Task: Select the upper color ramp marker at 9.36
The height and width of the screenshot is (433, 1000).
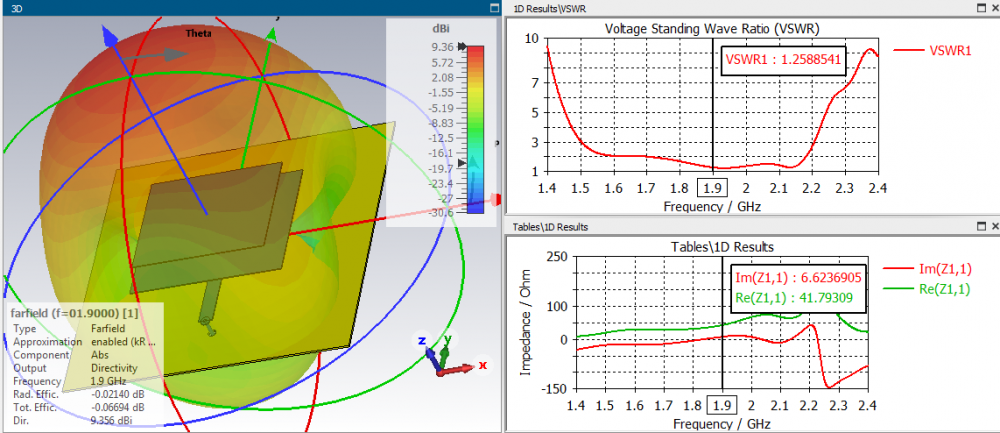Action: coord(463,47)
